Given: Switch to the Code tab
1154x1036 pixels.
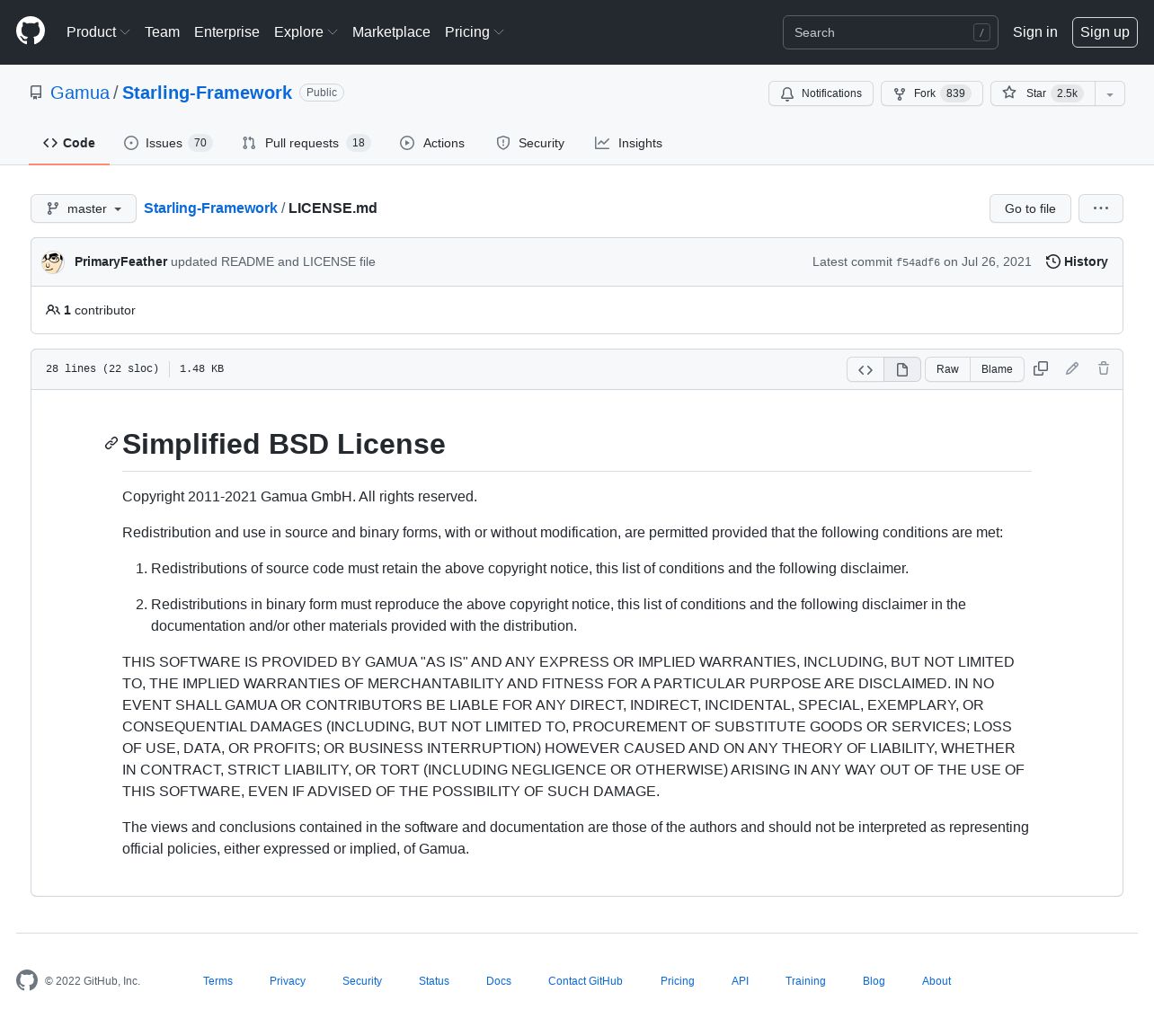Looking at the screenshot, I should click(x=69, y=143).
